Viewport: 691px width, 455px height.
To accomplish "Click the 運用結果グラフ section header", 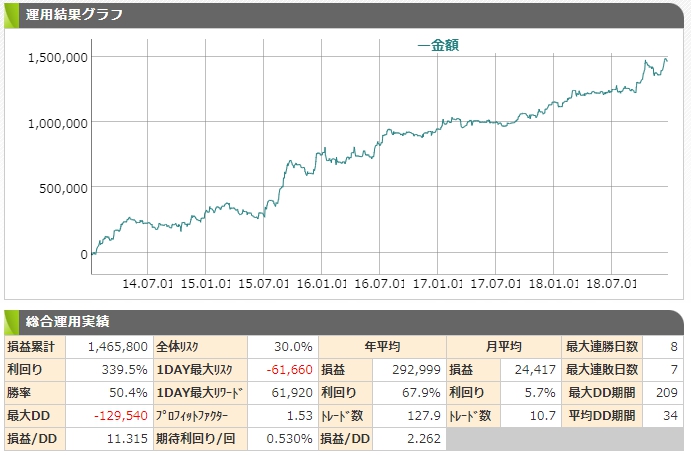I will tap(74, 15).
